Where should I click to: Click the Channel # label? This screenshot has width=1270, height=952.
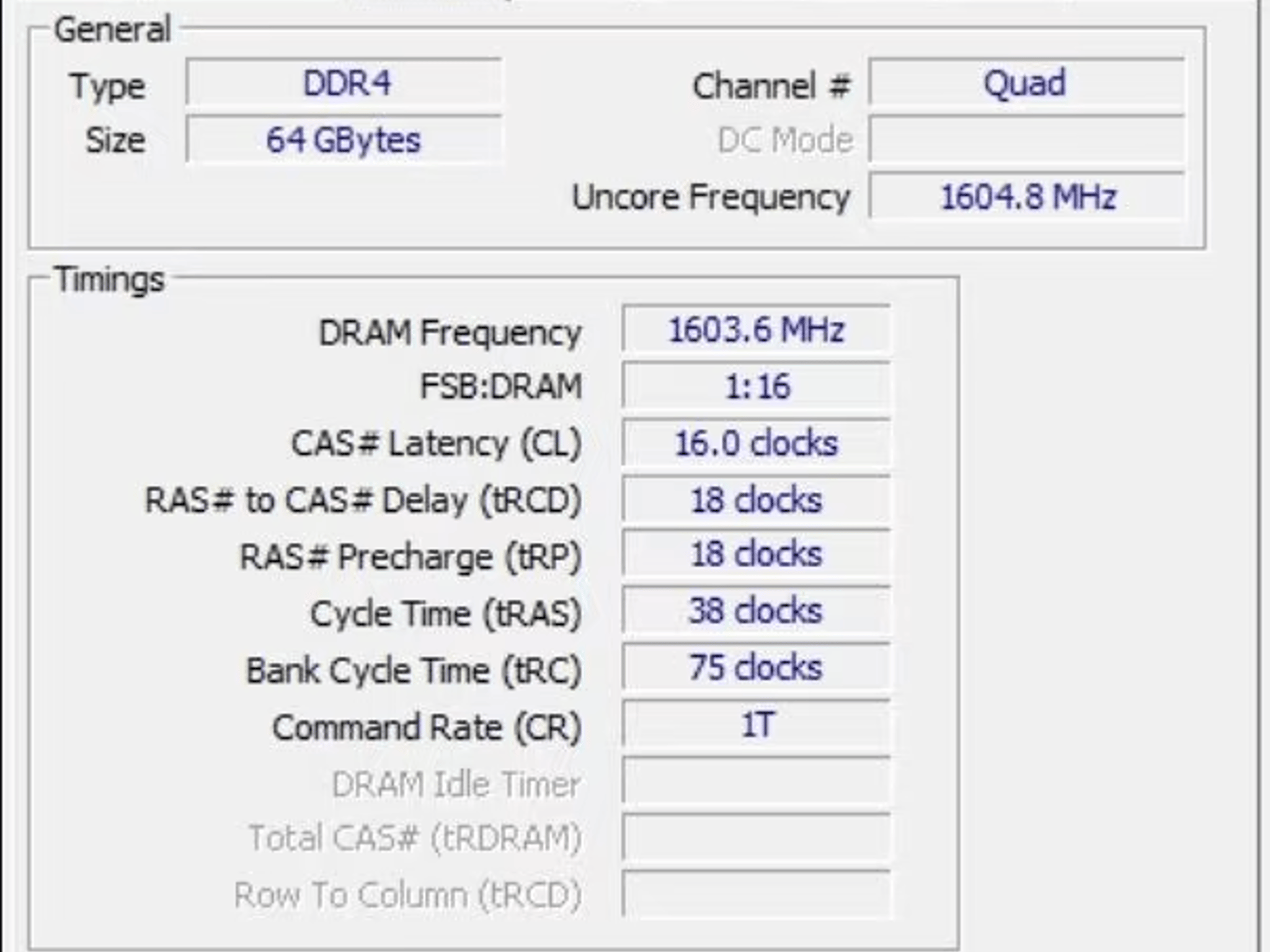point(771,86)
